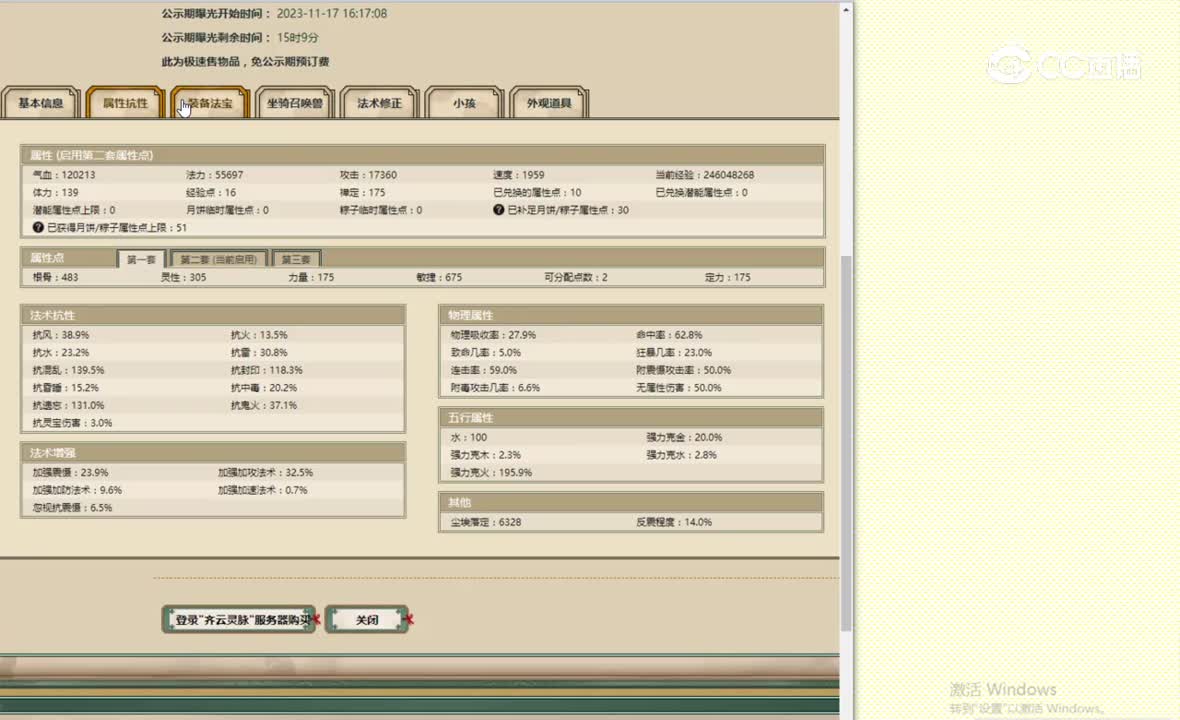Click the 登录"齐云灵脉"服务器购买 button

point(239,620)
